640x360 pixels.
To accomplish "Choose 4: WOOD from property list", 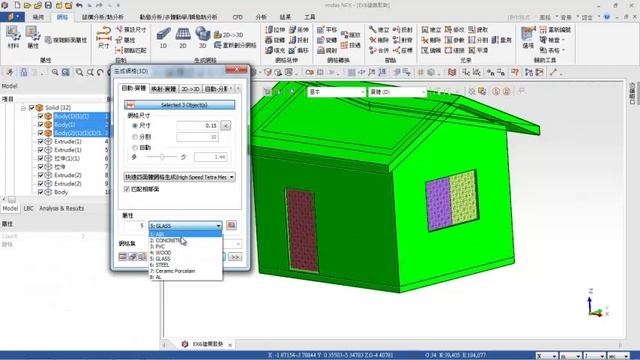I will [x=186, y=253].
